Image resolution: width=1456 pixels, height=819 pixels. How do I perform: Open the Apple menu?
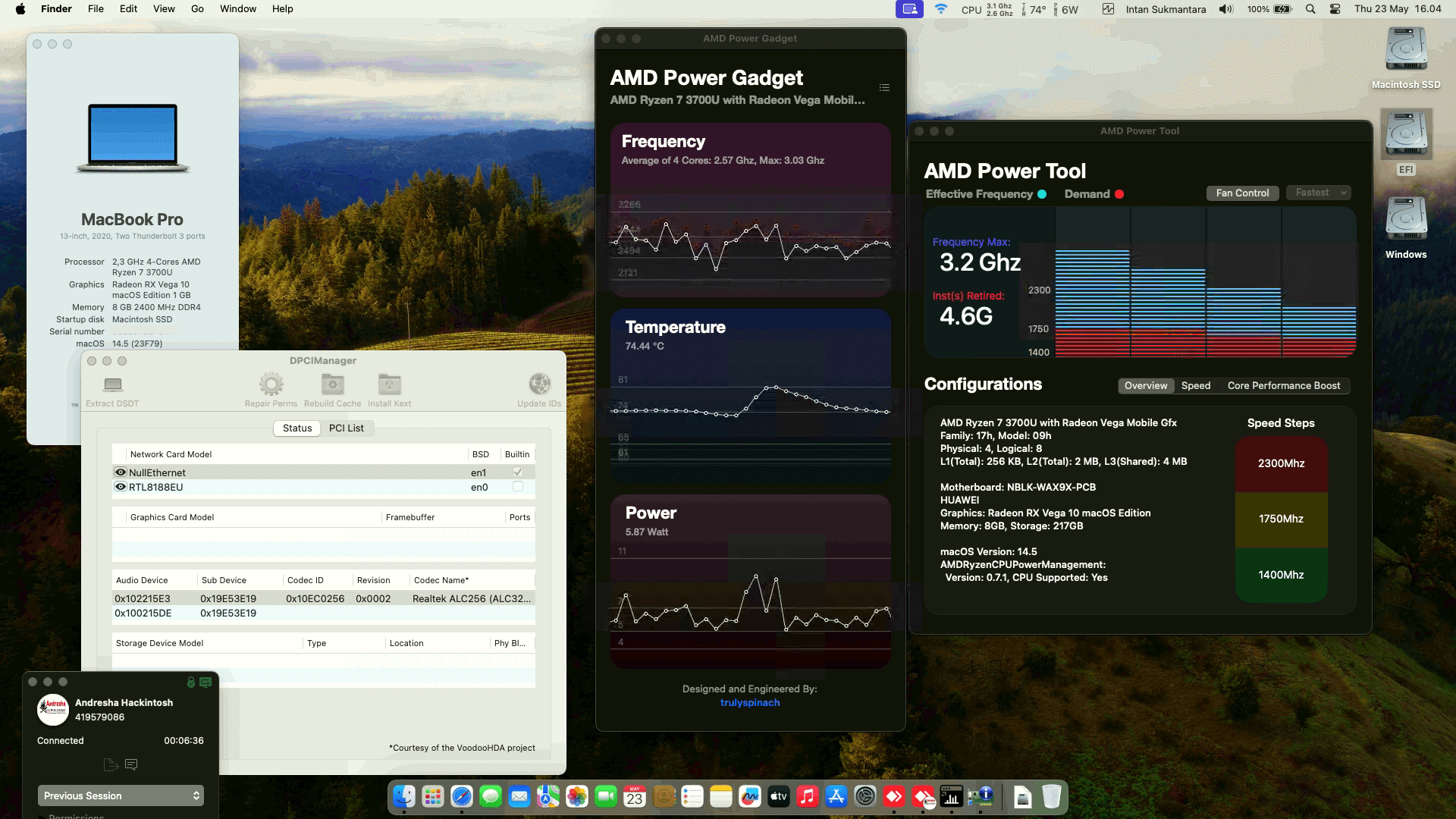pos(20,9)
